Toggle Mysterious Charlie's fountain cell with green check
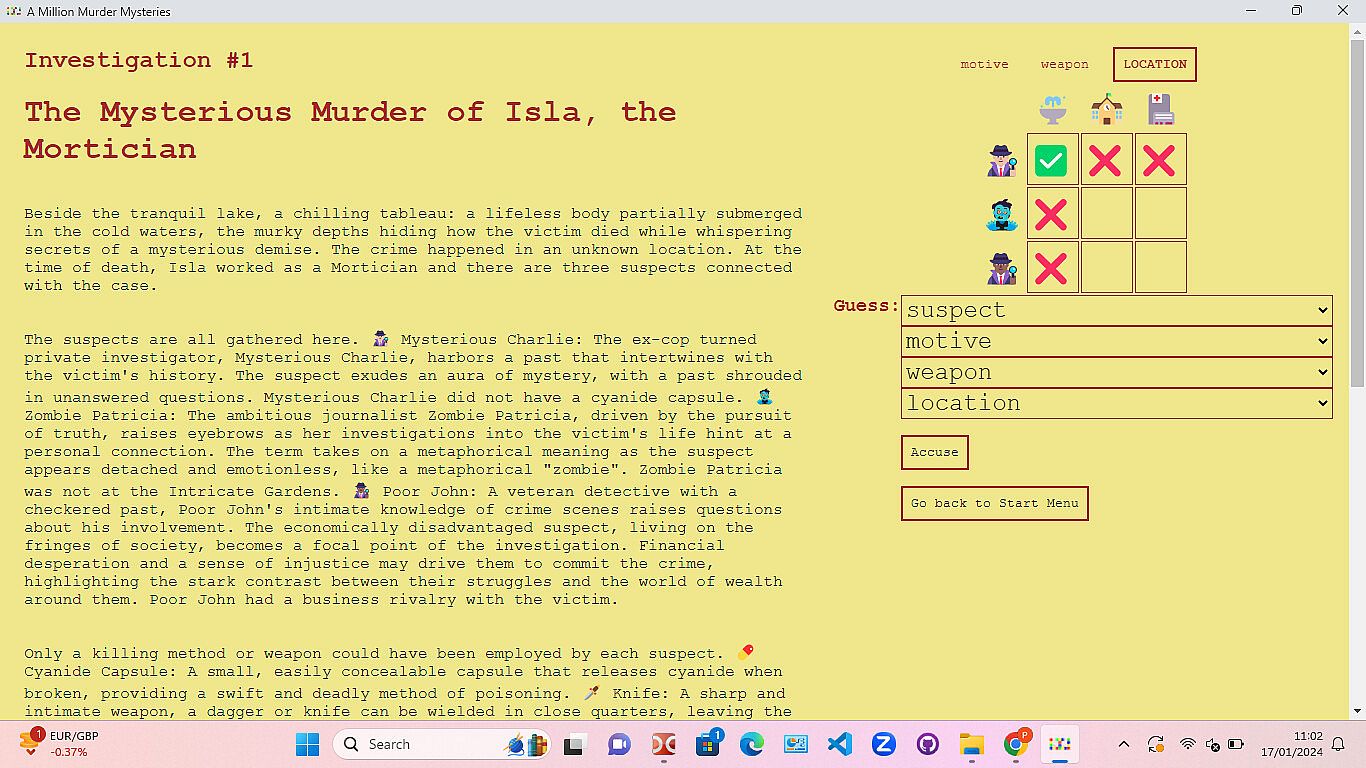The height and width of the screenshot is (768, 1366). [x=1052, y=160]
